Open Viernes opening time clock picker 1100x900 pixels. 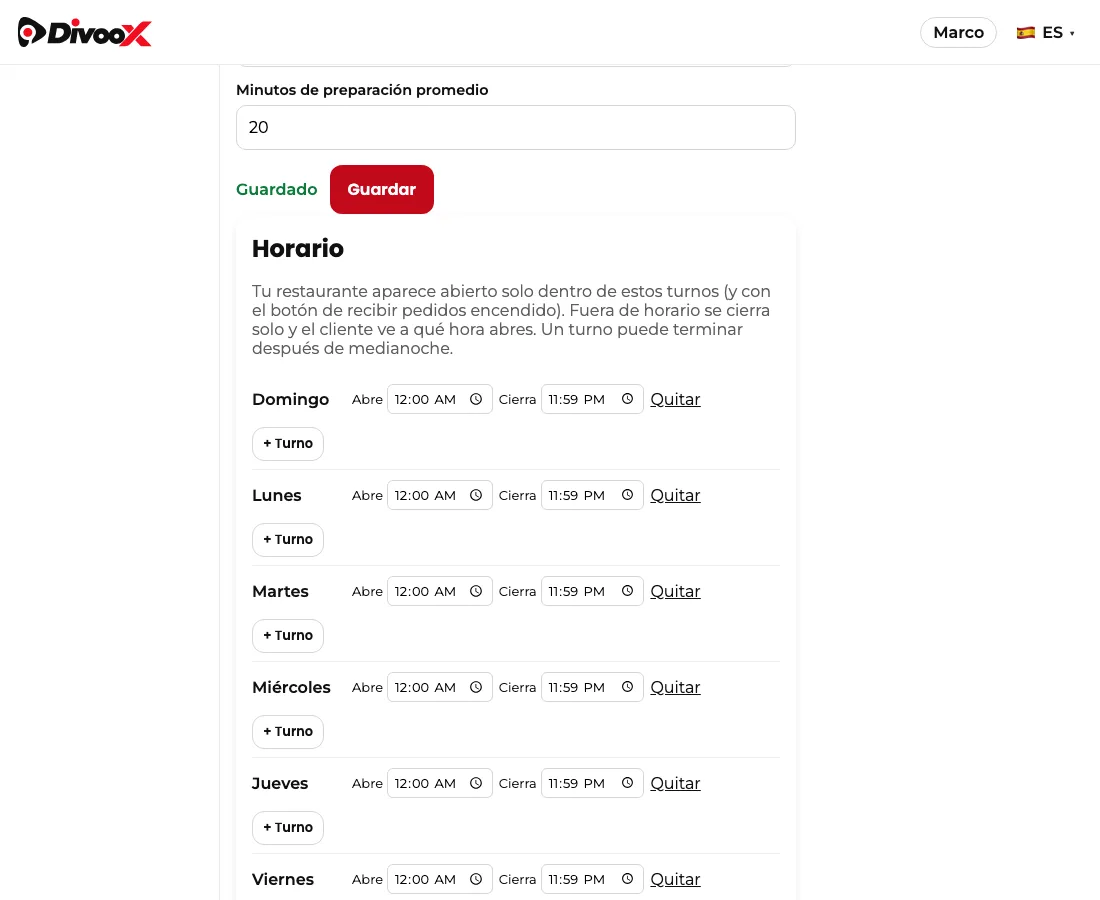[476, 880]
